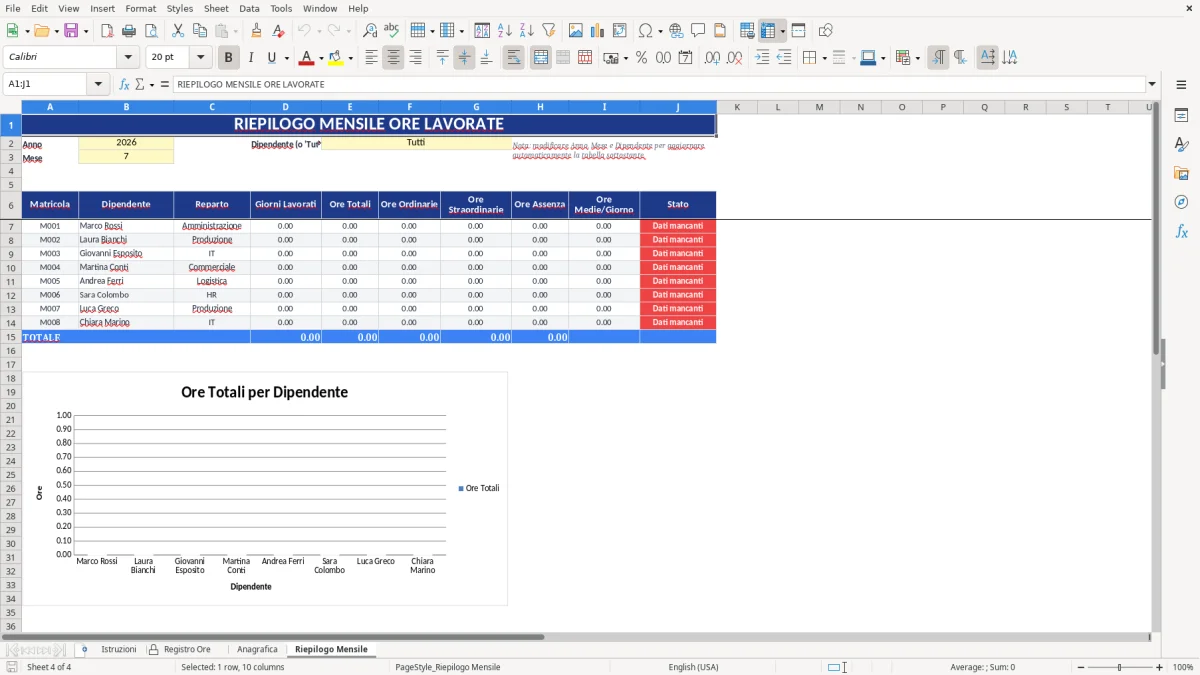
Task: Open the Font Size dropdown
Action: pos(200,58)
